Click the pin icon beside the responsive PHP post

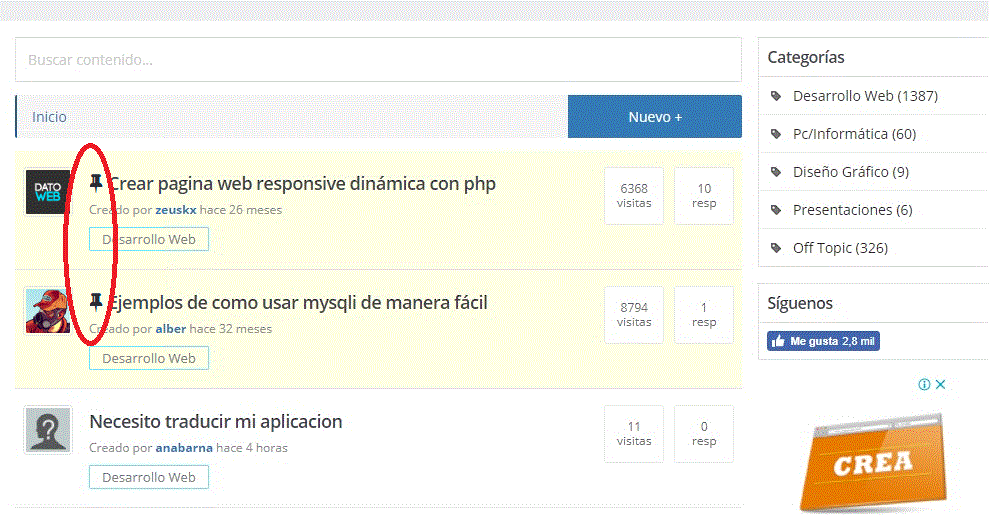click(96, 183)
